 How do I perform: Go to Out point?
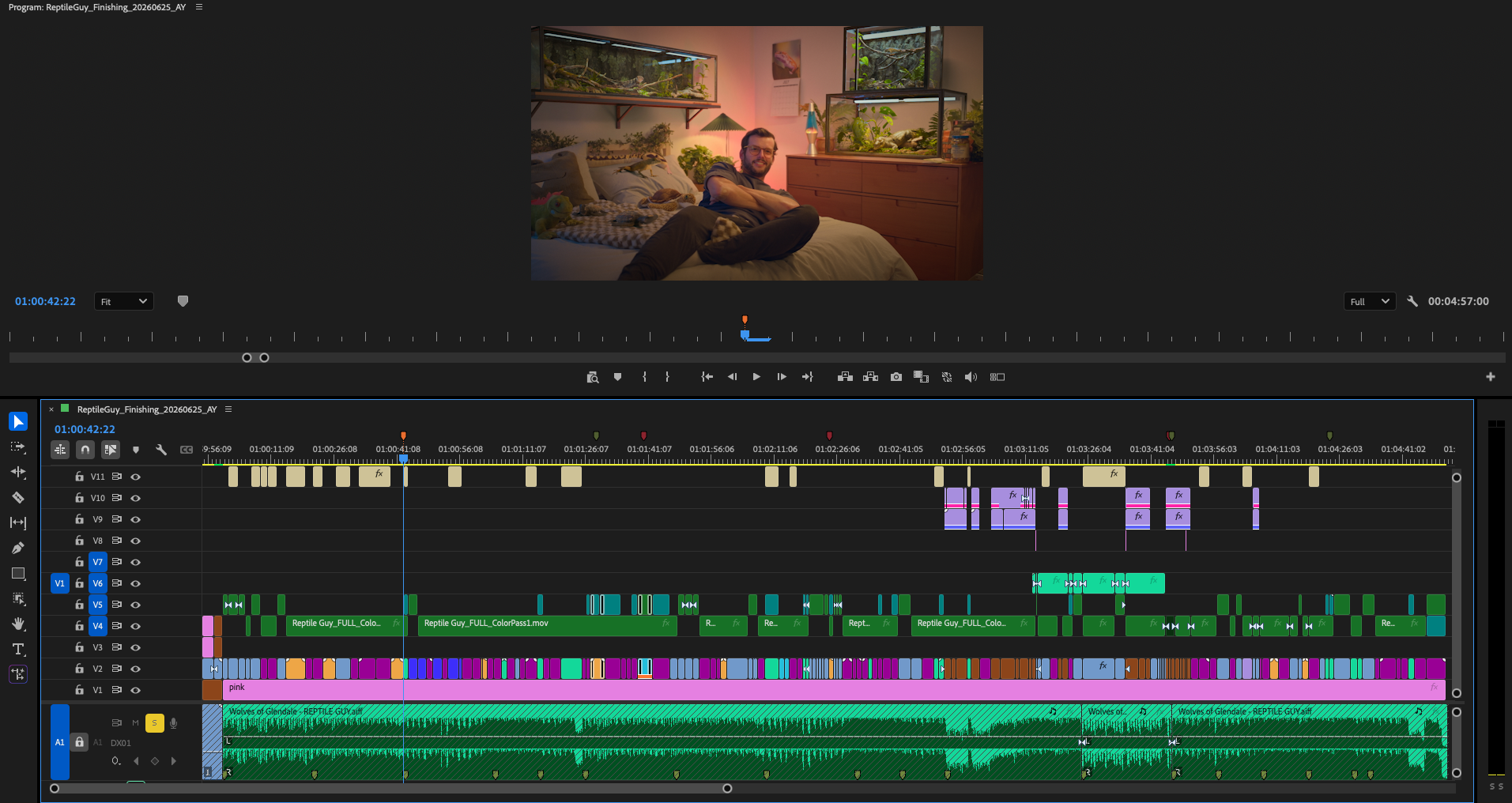pyautogui.click(x=807, y=377)
